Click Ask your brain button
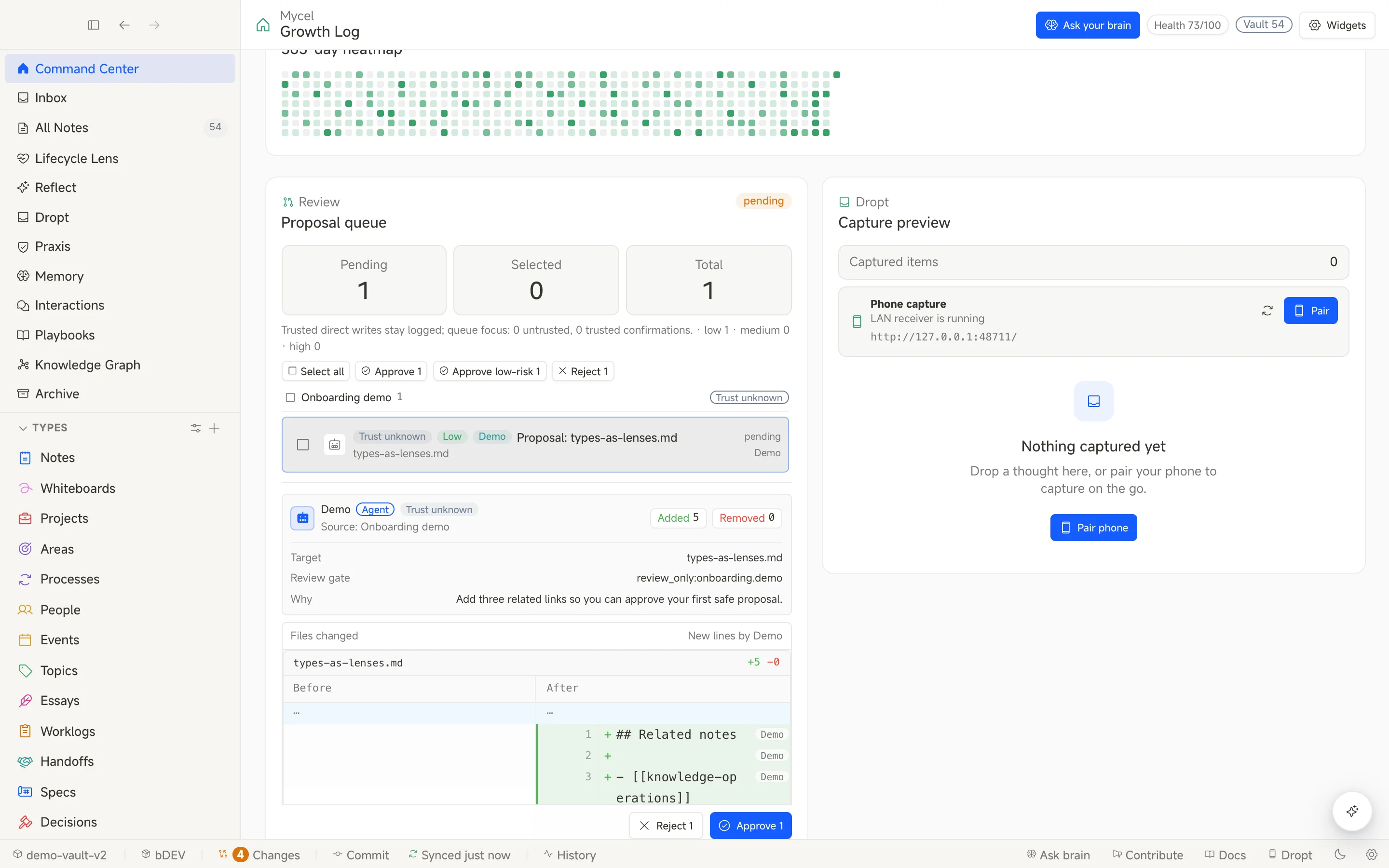Viewport: 1389px width, 868px height. point(1088,25)
